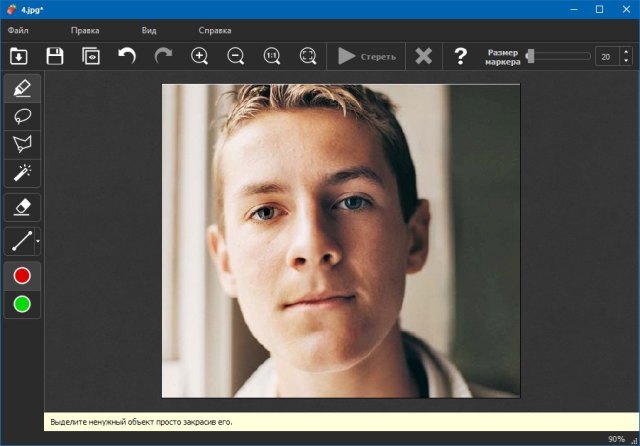Select the Lasso selection tool
This screenshot has height=446, width=640.
[x=22, y=116]
